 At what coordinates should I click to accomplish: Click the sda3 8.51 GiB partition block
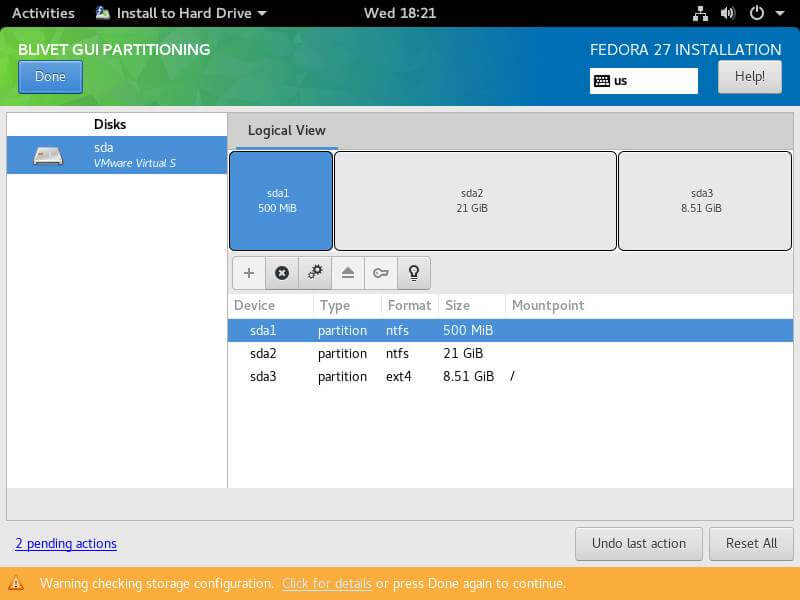(705, 201)
